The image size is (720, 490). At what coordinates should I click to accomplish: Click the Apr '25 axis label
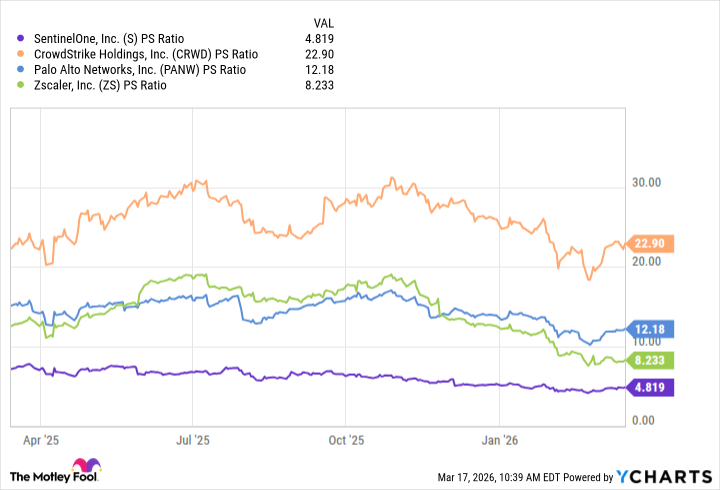tap(41, 438)
